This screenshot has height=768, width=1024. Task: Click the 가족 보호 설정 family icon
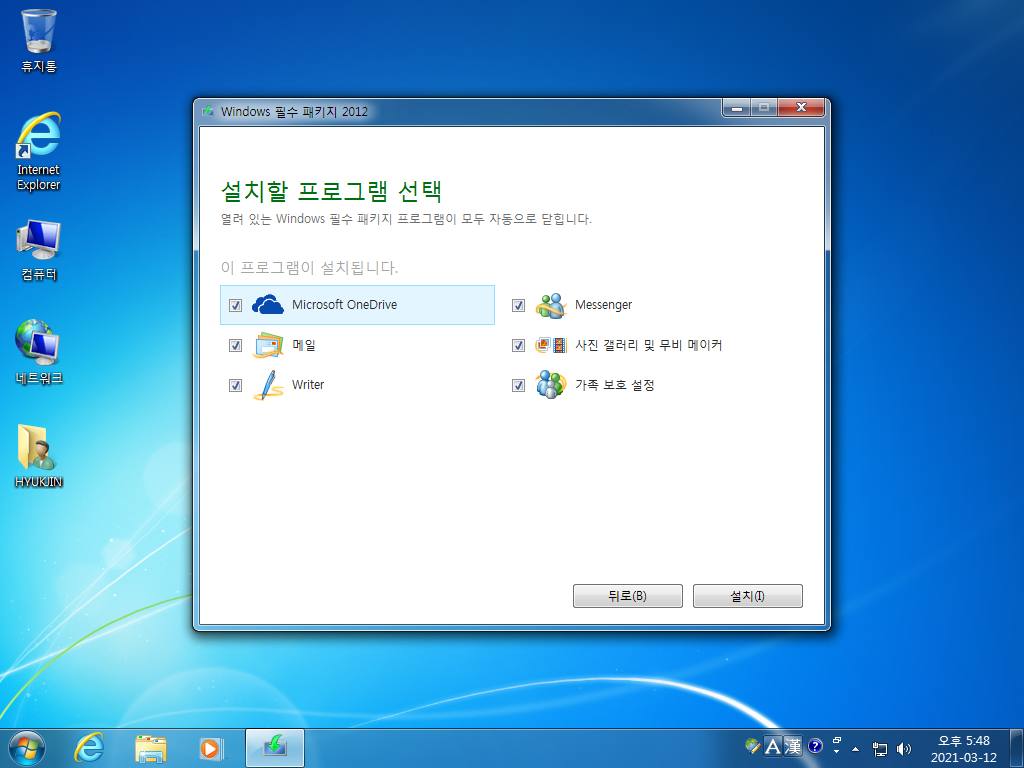[x=551, y=385]
